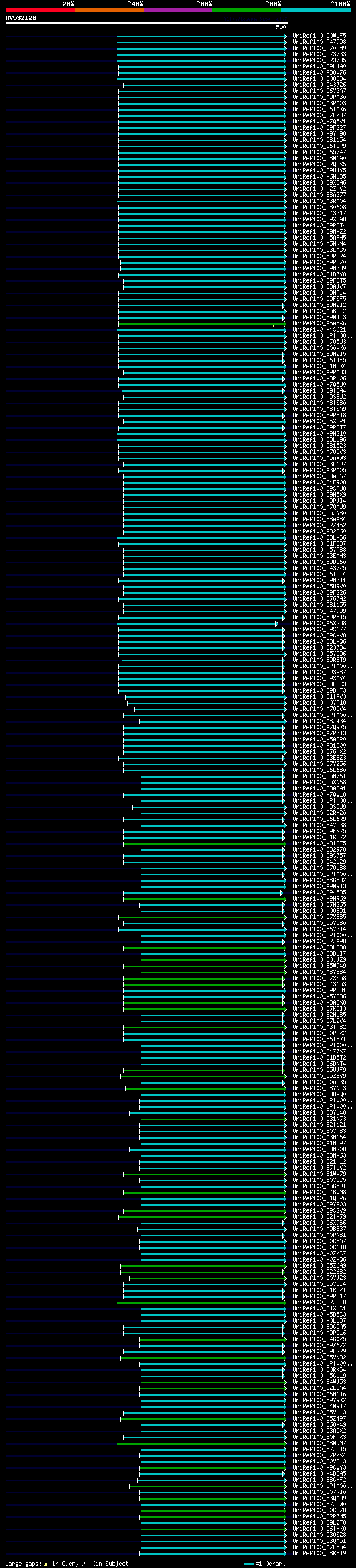The width and height of the screenshot is (356, 1568).
Task: Select the UniRef100_Q9SXS7 label
Action: pos(319,672)
